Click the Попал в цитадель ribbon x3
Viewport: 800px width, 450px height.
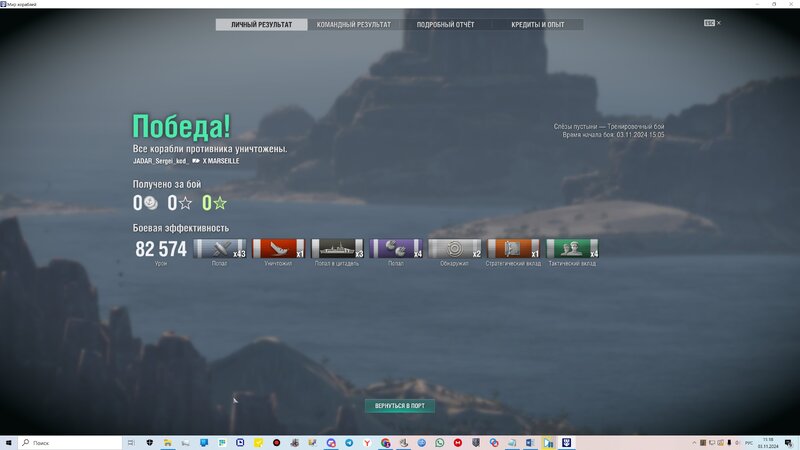(337, 248)
